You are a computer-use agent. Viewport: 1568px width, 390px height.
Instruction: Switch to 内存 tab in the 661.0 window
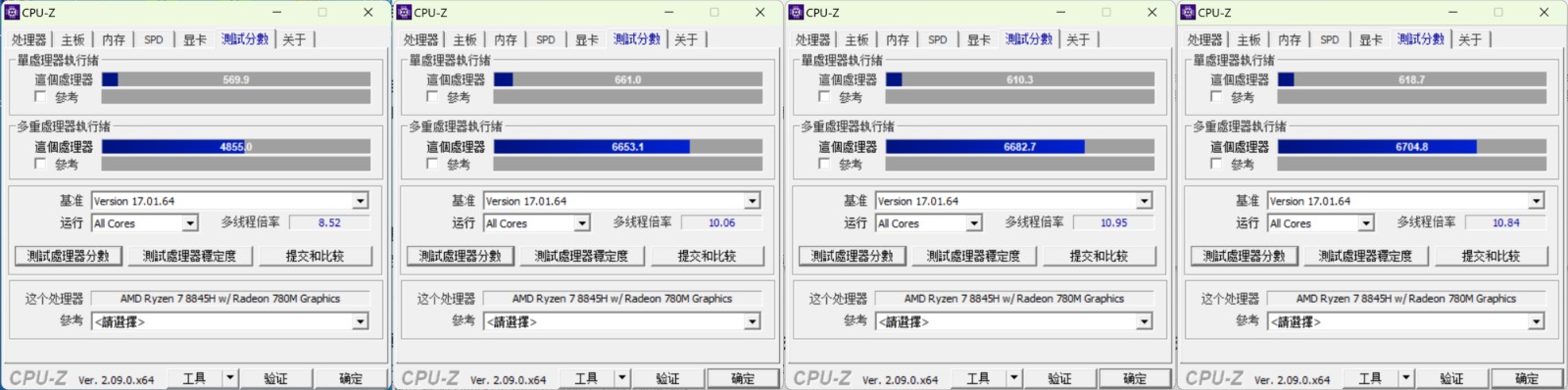coord(506,40)
